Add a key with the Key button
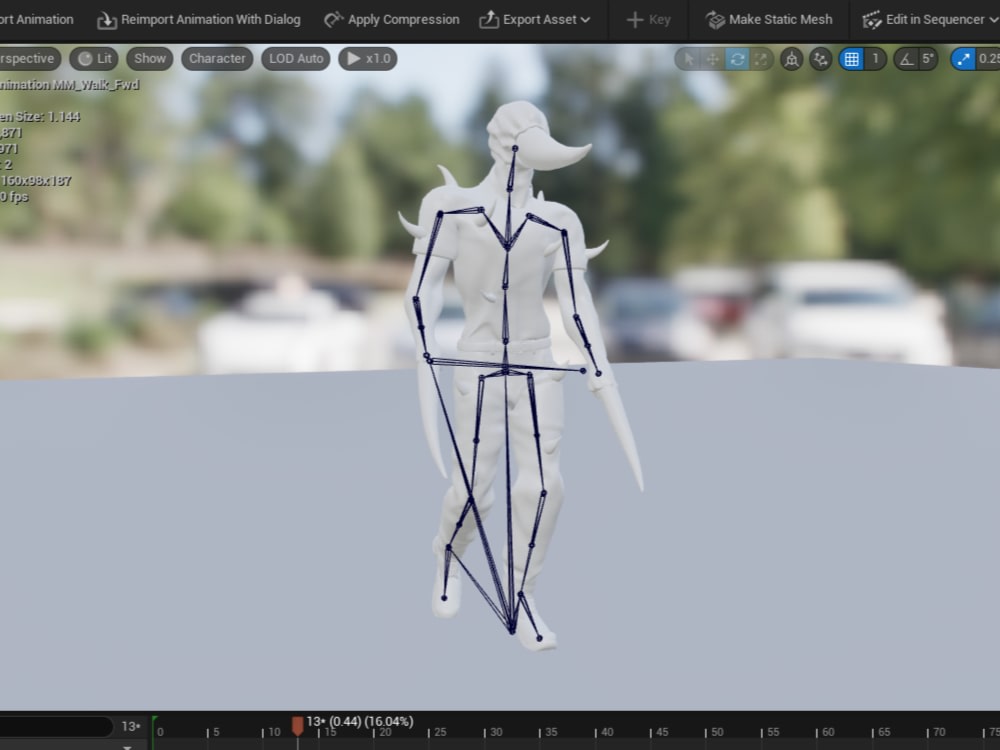 [648, 20]
